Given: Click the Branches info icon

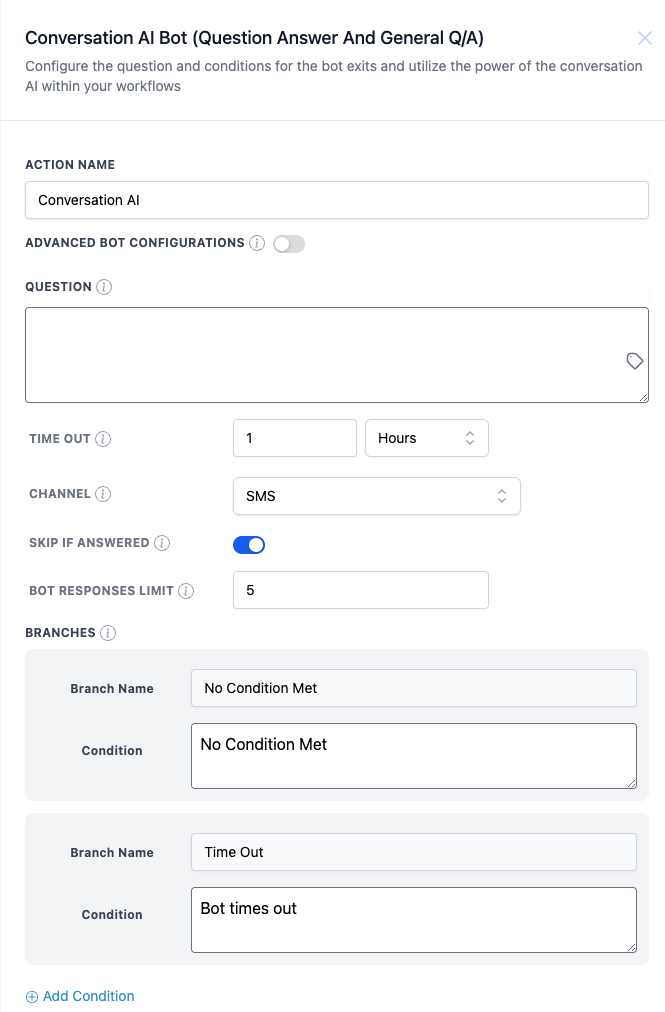Looking at the screenshot, I should tap(108, 633).
